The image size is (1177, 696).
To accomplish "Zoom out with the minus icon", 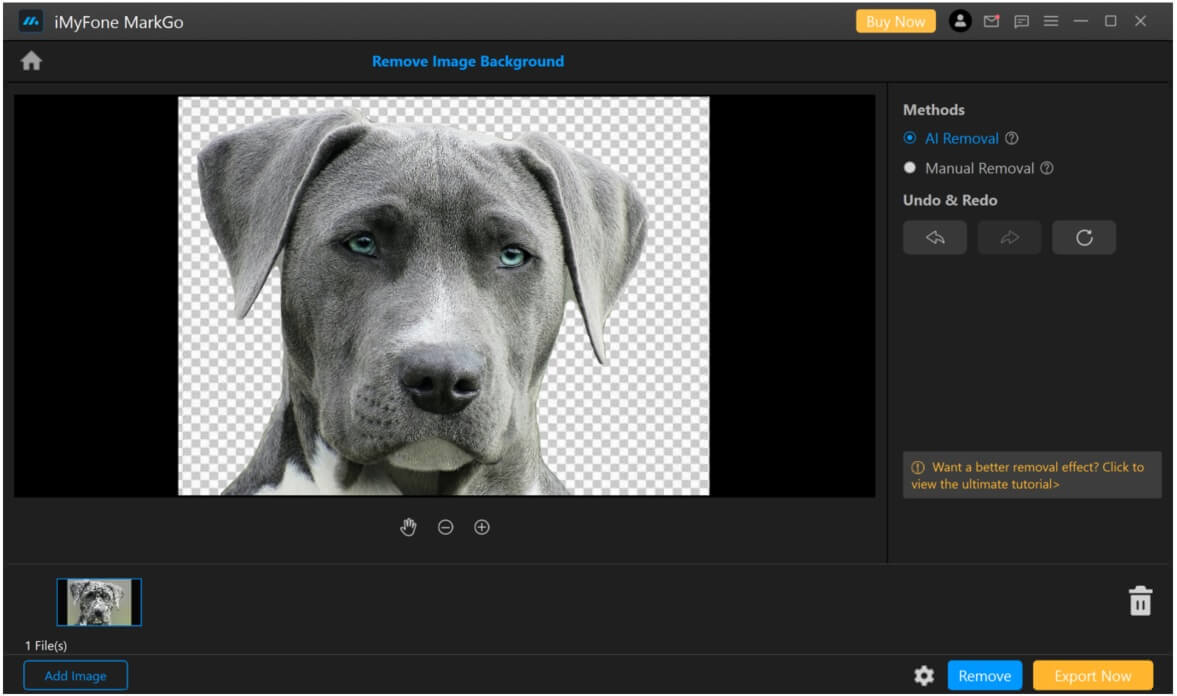I will click(445, 527).
